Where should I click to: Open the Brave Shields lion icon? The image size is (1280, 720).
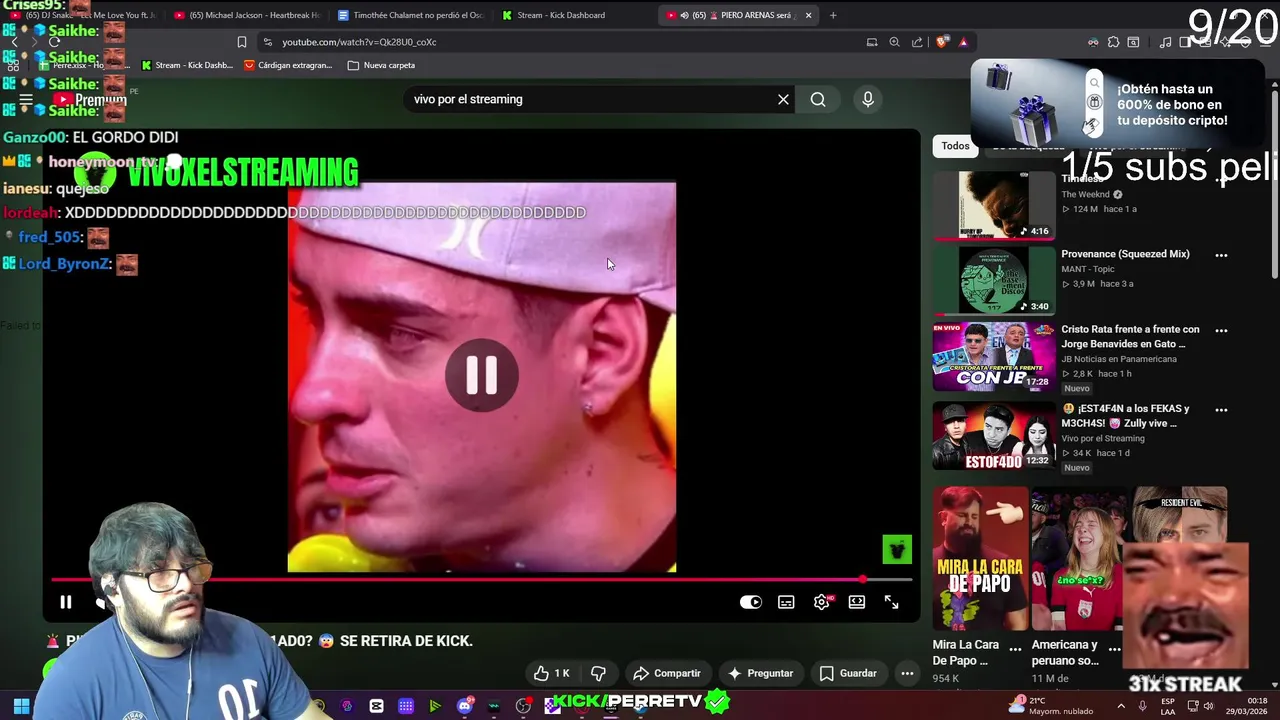[x=942, y=42]
